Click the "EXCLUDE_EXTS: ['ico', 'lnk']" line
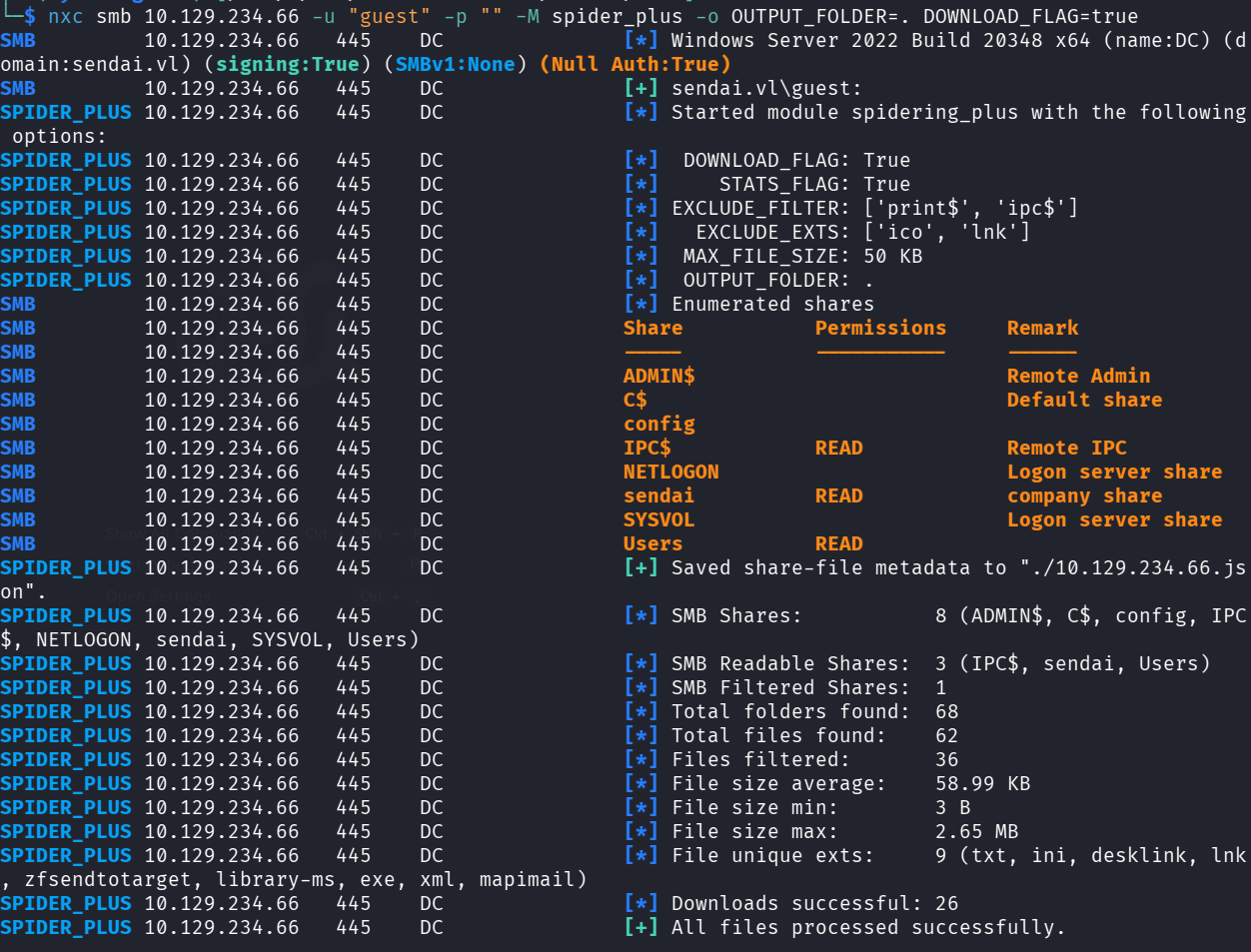Viewport: 1251px width, 952px height. 863,232
